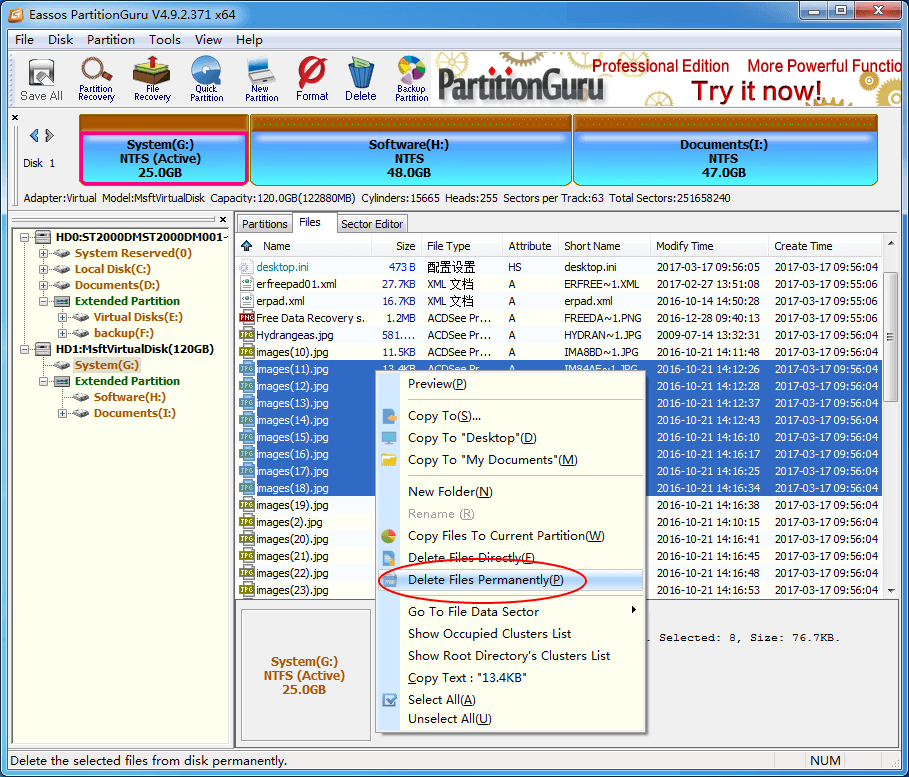The height and width of the screenshot is (777, 909).
Task: Choose Show Occupied Clusters List
Action: [510, 634]
